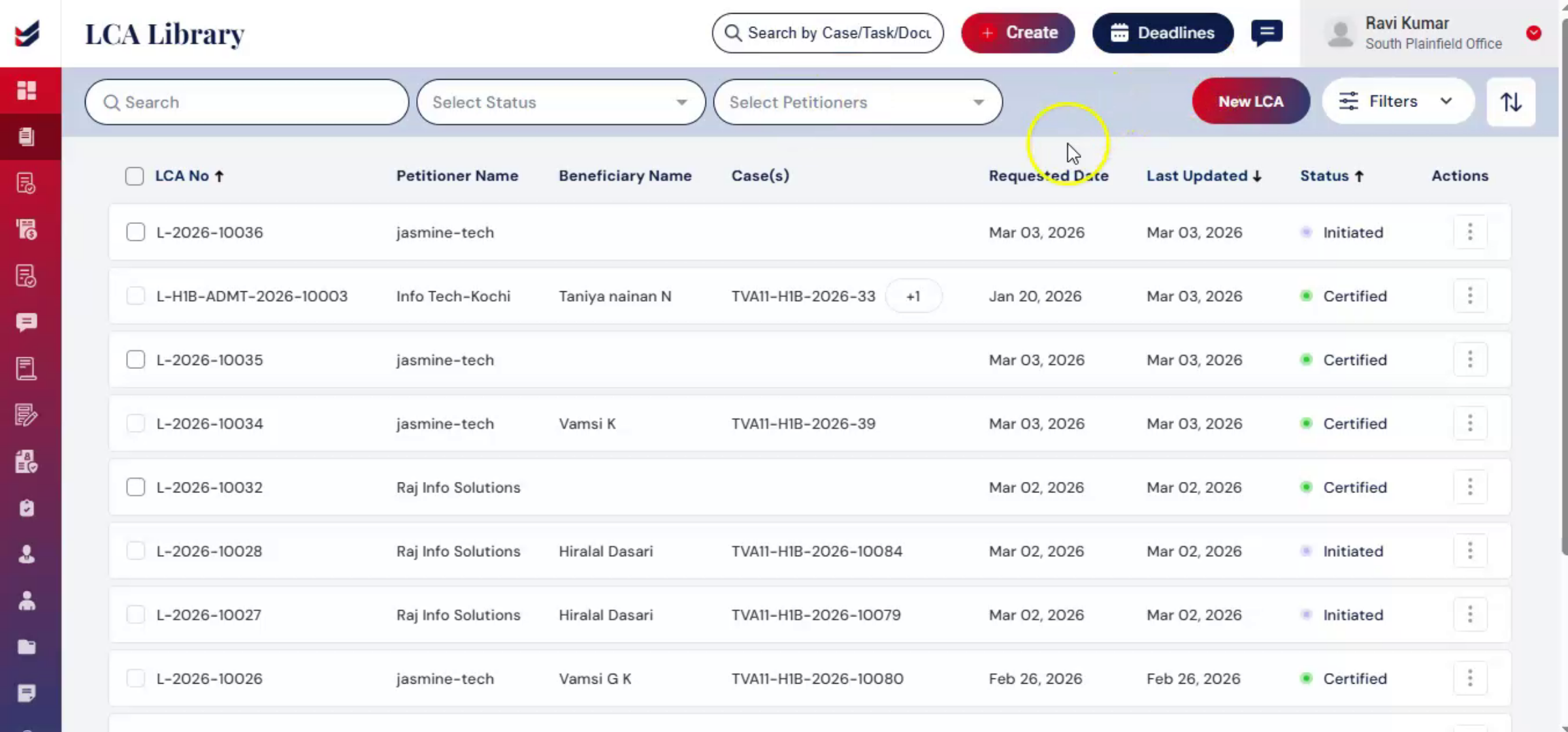Click the New LCA button
The width and height of the screenshot is (1568, 732).
(1250, 101)
